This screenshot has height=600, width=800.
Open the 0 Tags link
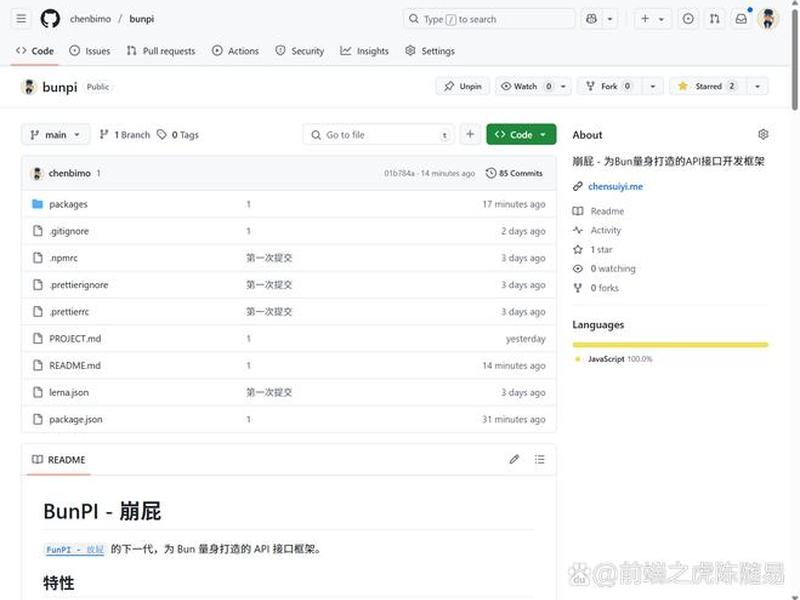178,135
